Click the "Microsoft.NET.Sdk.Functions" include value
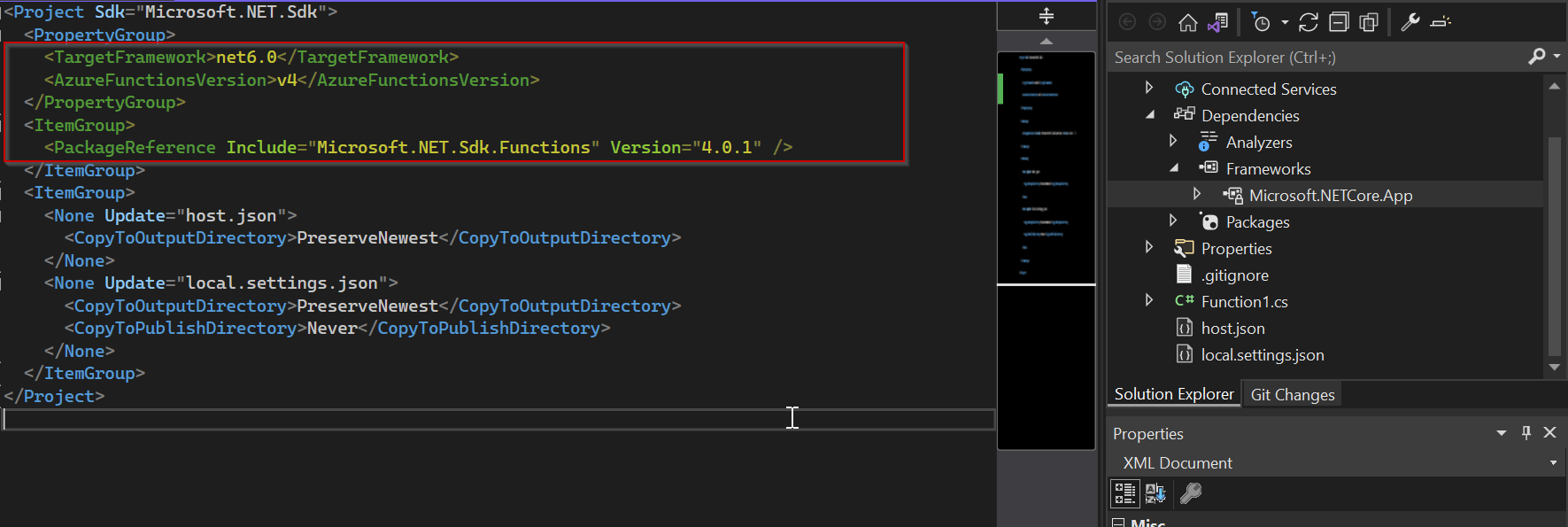Image resolution: width=1568 pixels, height=527 pixels. [453, 147]
